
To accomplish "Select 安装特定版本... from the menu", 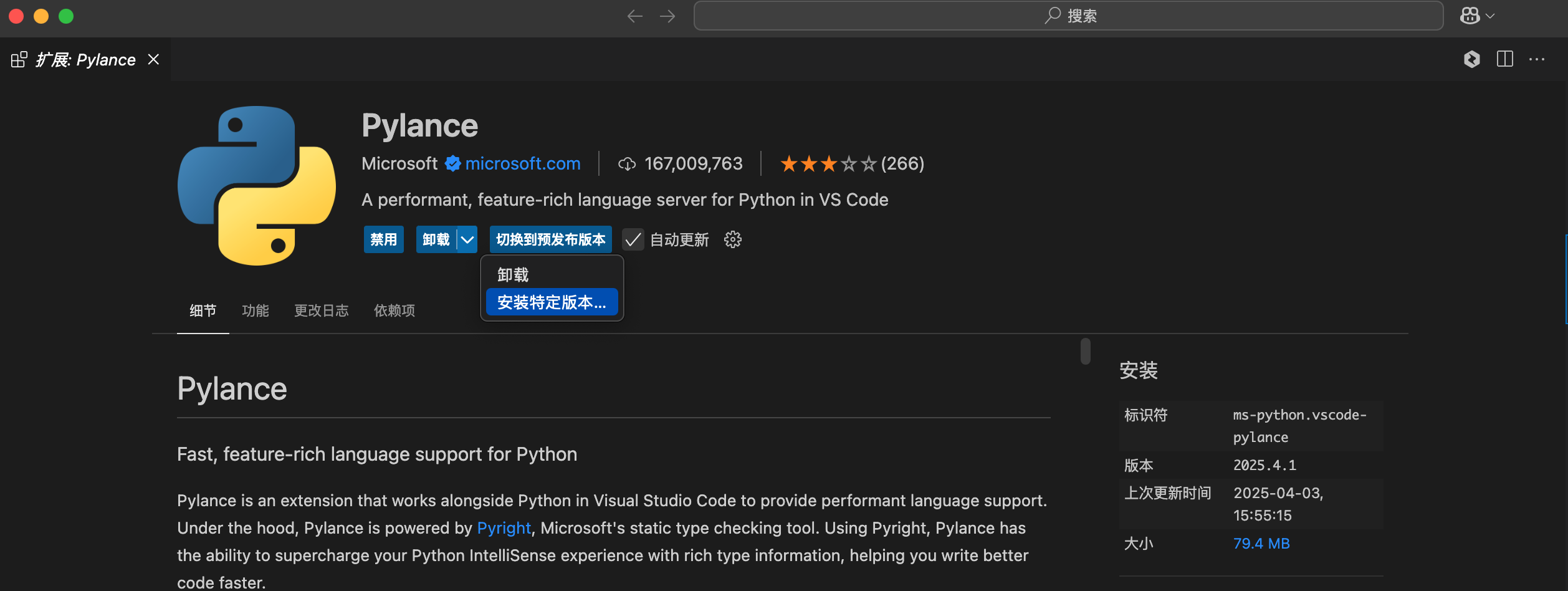I will (552, 302).
